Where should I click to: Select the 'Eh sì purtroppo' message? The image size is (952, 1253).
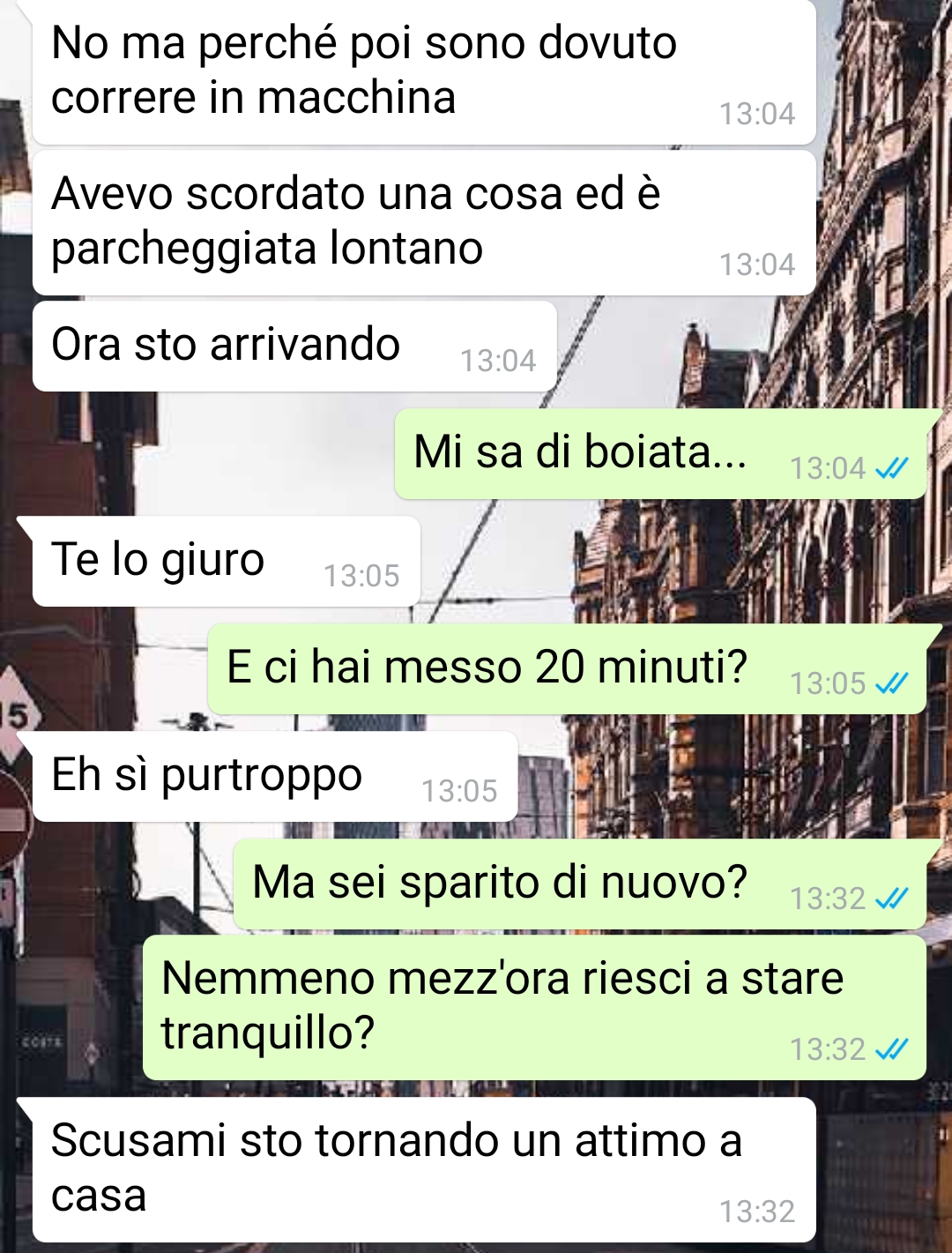click(x=275, y=777)
